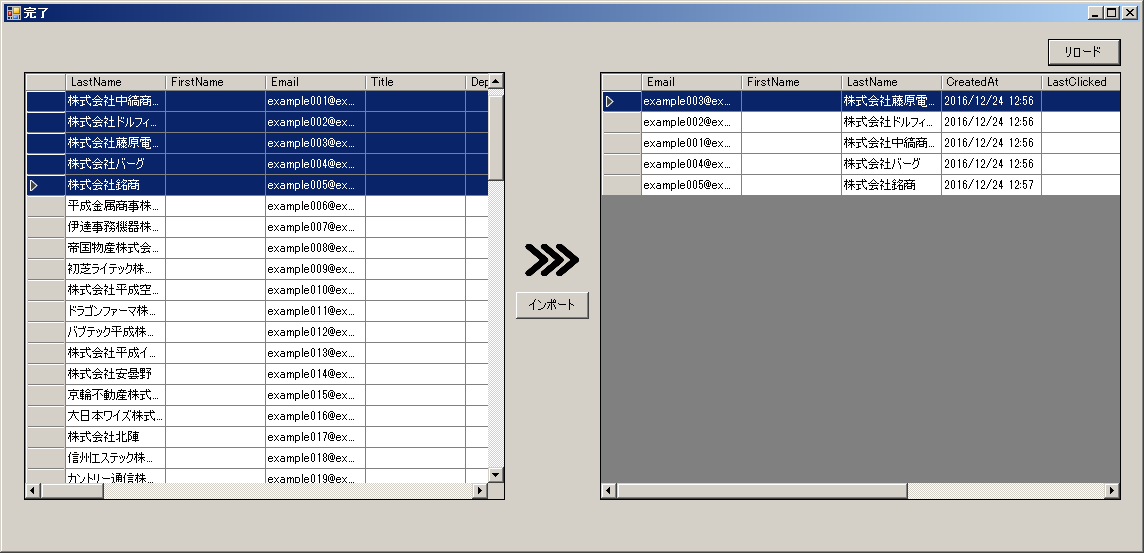Click example004 email cell in right grid
This screenshot has height=553, width=1144.
pos(692,164)
